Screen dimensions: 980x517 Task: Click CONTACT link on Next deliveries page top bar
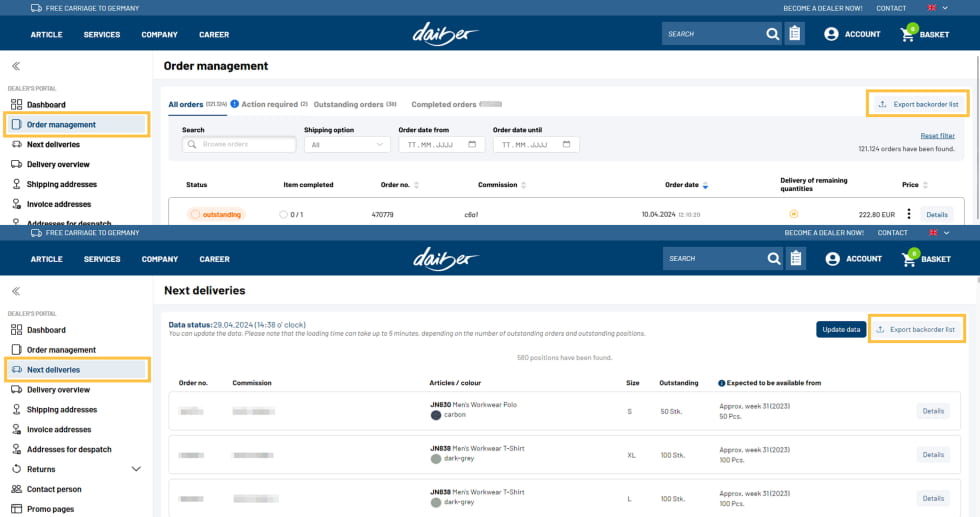coord(892,233)
